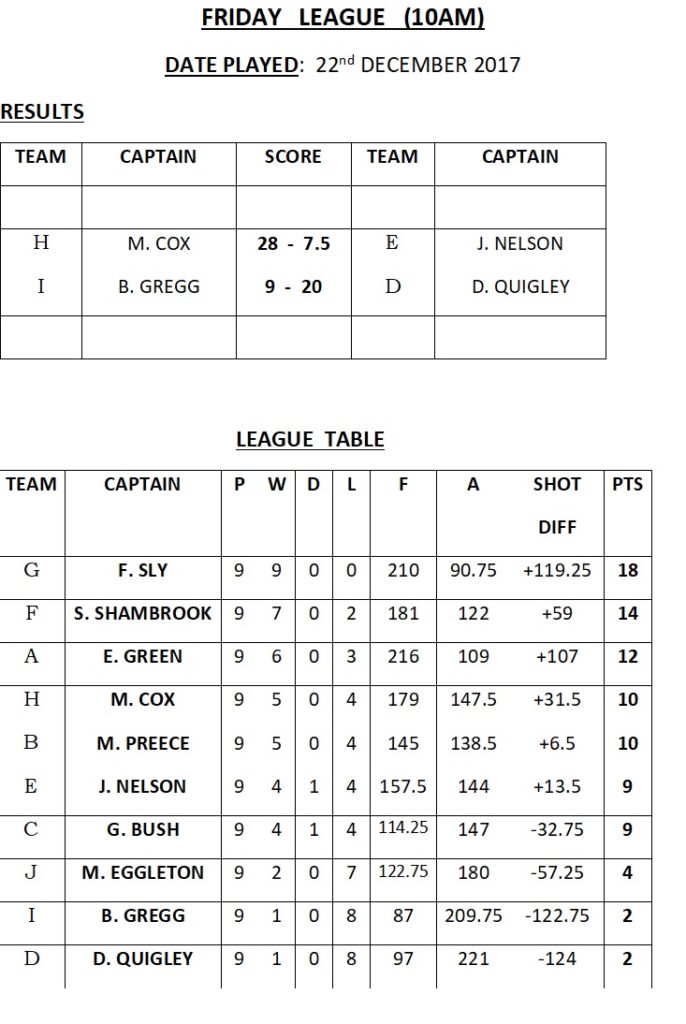Click the PTS column header
Image resolution: width=686 pixels, height=1024 pixels.
(x=627, y=484)
